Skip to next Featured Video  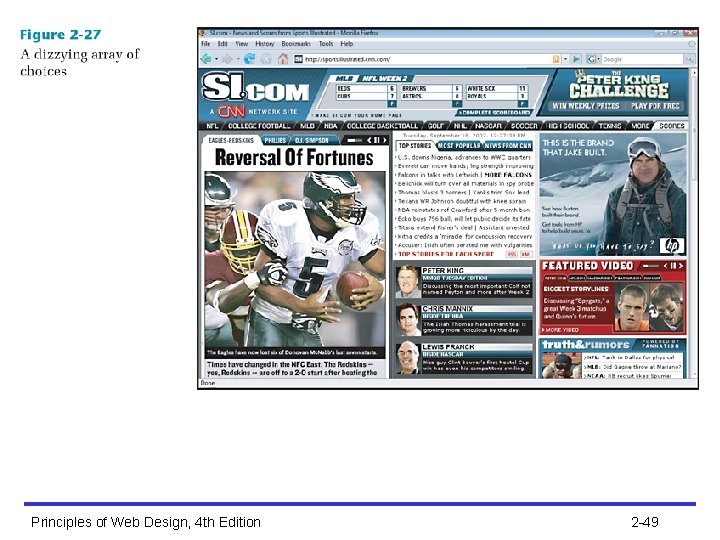pyautogui.click(x=681, y=266)
